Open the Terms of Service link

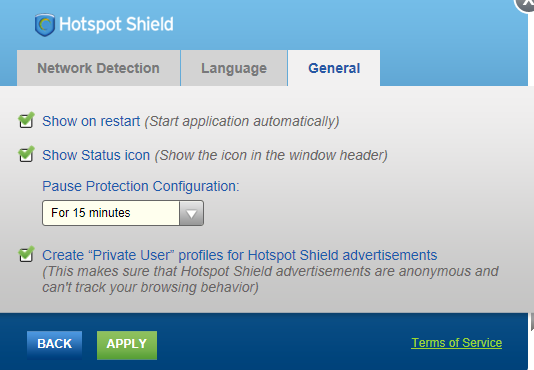(x=457, y=343)
